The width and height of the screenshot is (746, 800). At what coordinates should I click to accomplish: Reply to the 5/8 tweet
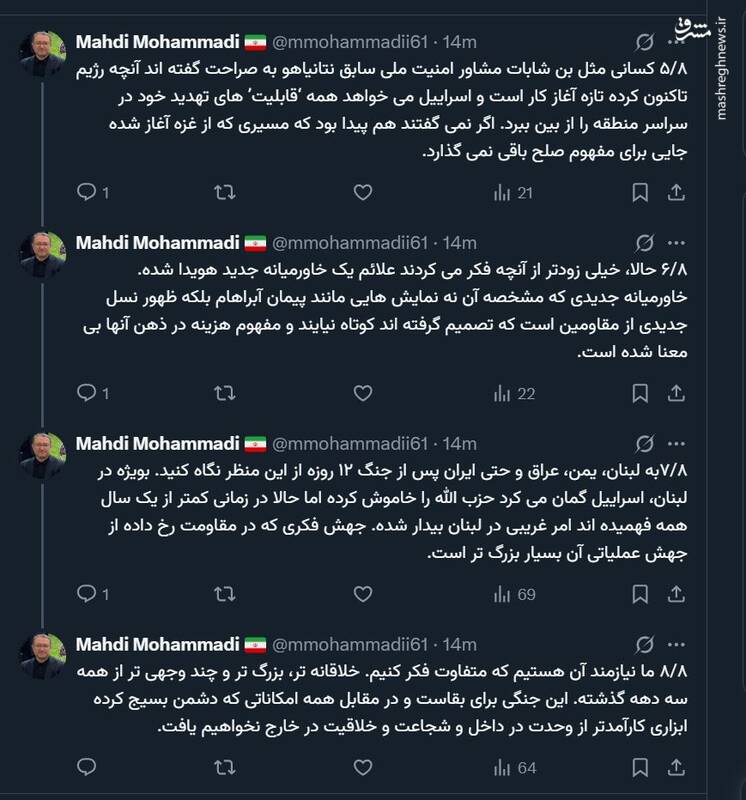[88, 191]
